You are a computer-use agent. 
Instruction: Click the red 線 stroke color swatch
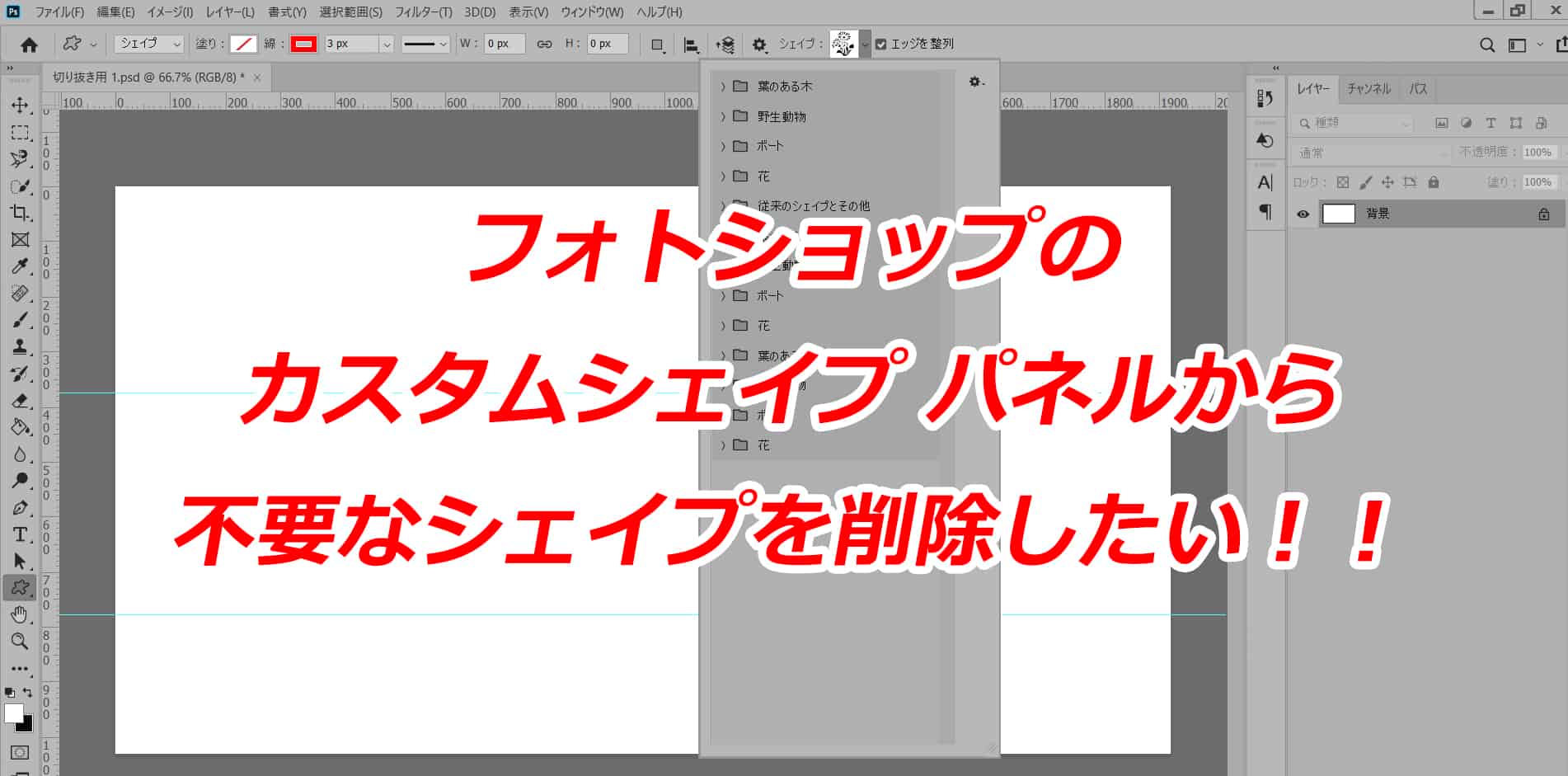tap(303, 45)
